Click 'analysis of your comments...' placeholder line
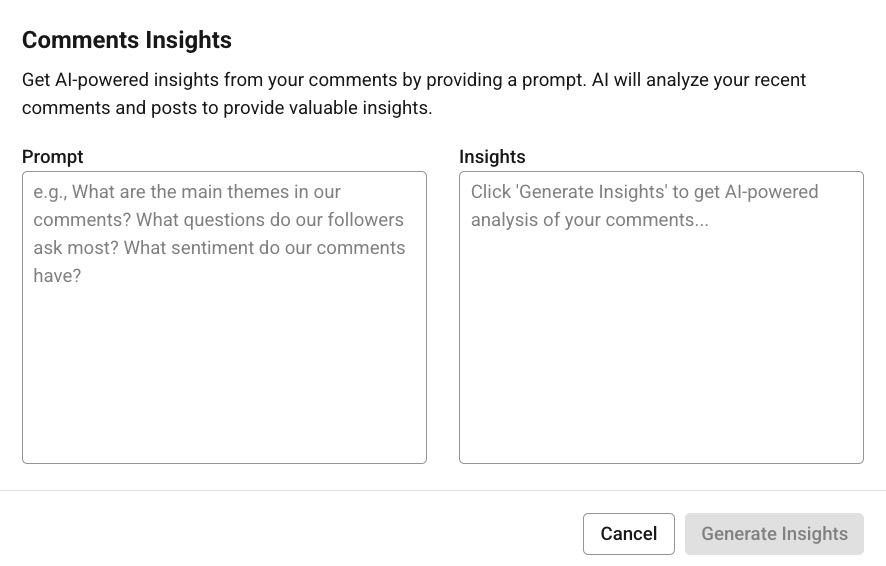 (x=590, y=220)
